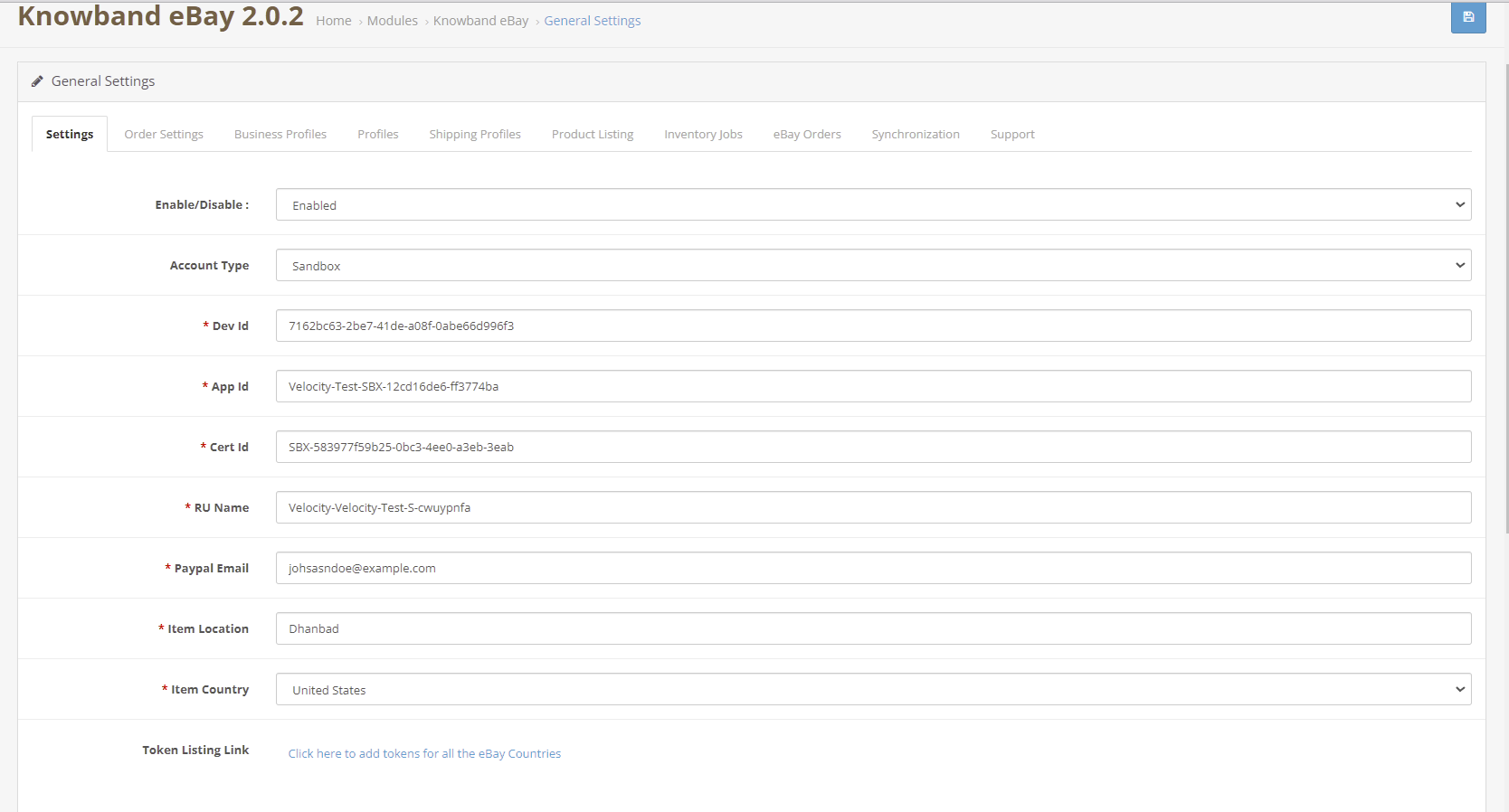
Task: Open the Inventory Jobs tab
Action: [703, 134]
